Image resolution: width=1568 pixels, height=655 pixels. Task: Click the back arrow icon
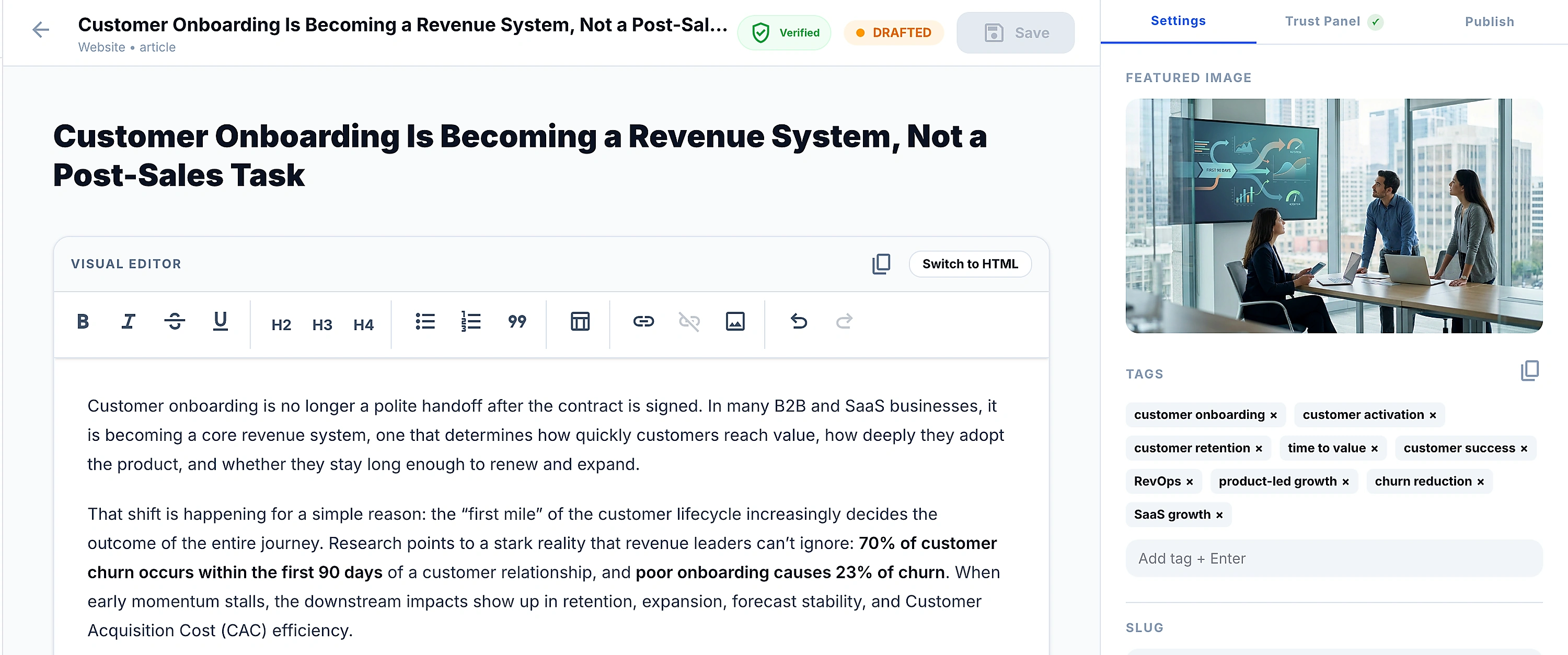(40, 30)
